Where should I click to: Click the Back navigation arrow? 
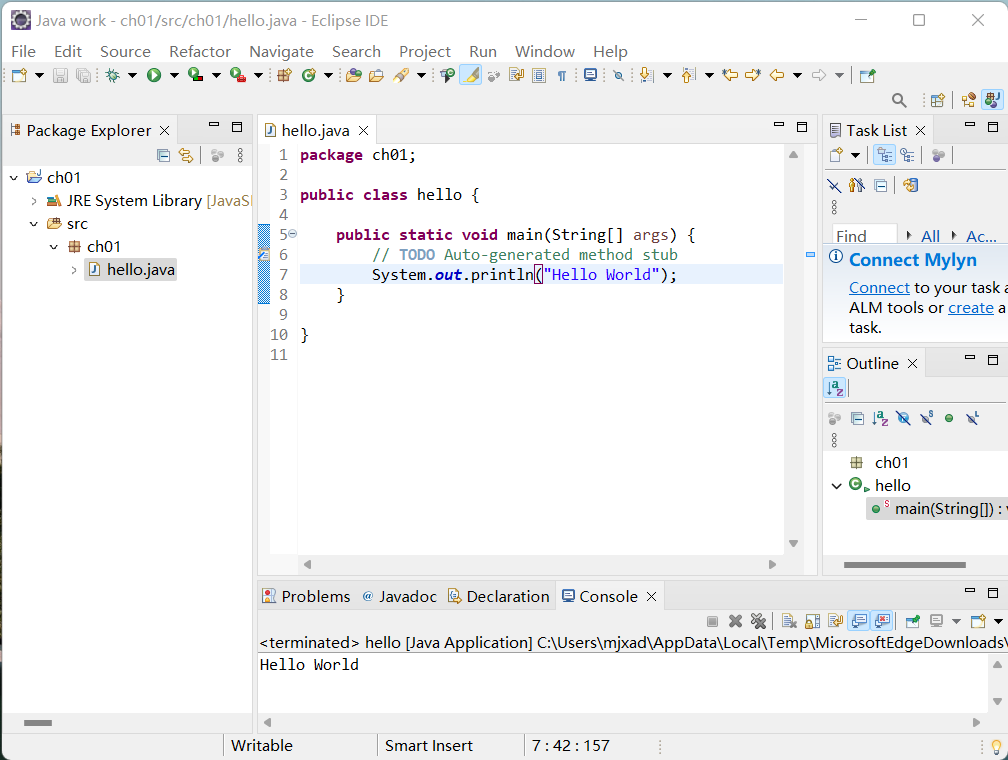(x=777, y=75)
